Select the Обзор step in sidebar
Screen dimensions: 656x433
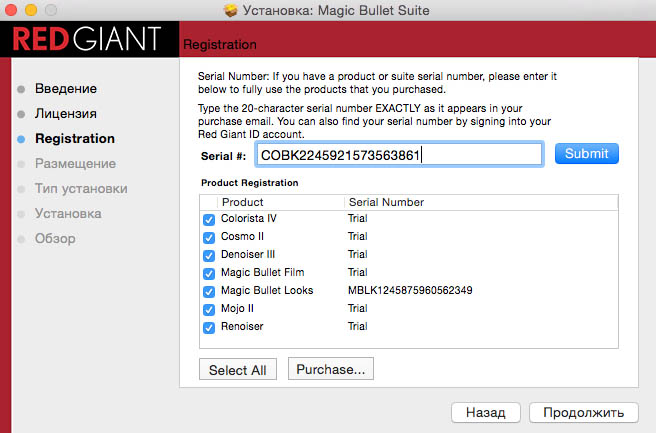[x=55, y=238]
